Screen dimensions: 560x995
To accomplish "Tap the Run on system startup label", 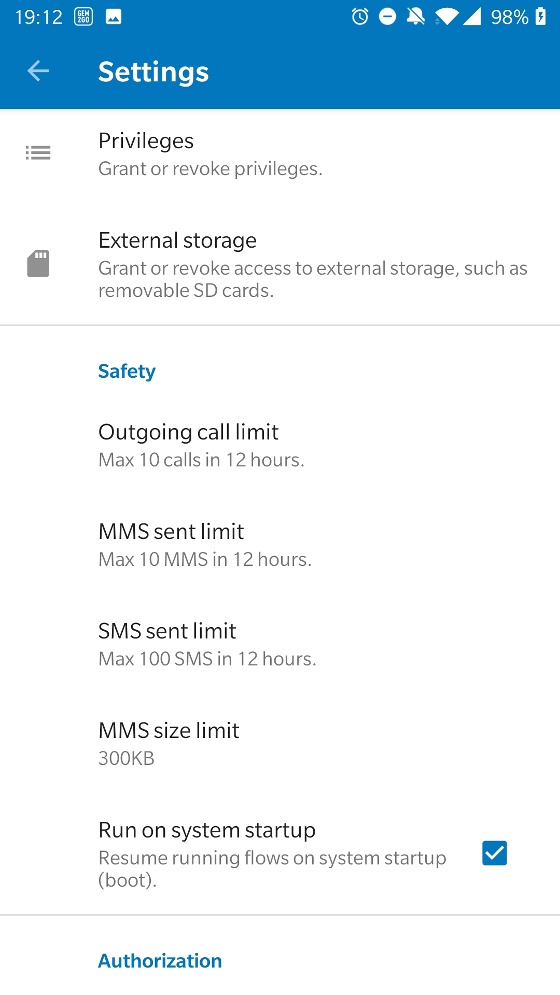I will point(207,831).
